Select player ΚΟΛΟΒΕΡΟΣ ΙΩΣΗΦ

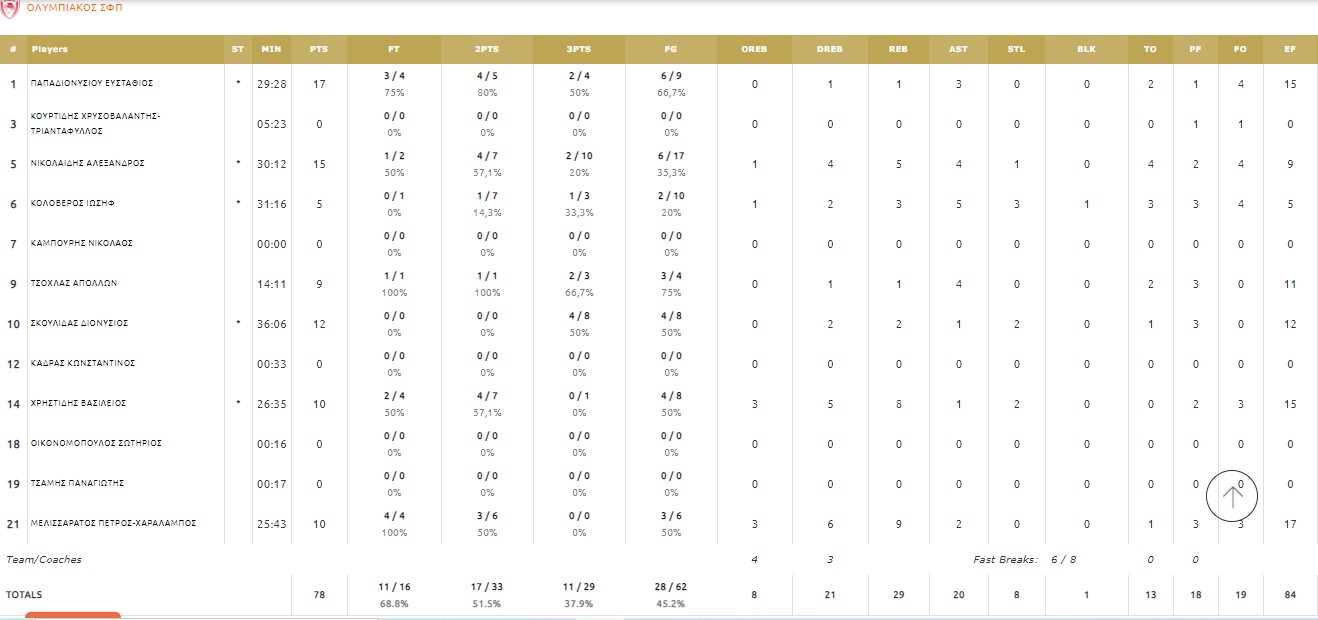73,204
